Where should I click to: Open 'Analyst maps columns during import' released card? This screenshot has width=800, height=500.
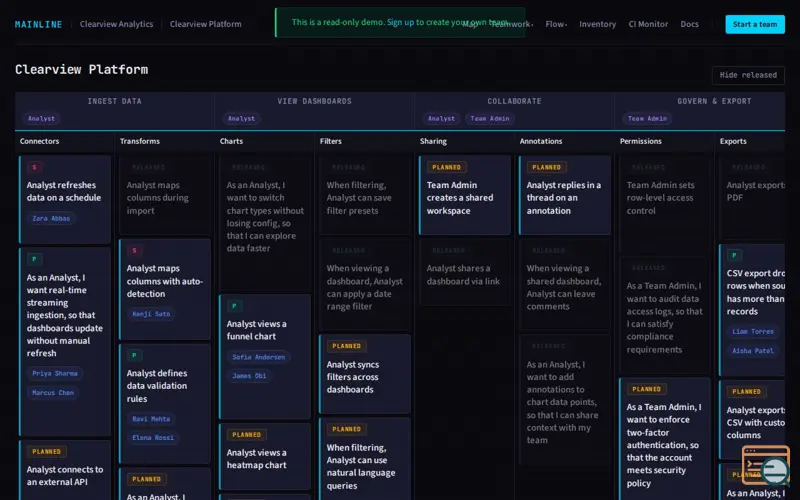pyautogui.click(x=164, y=195)
